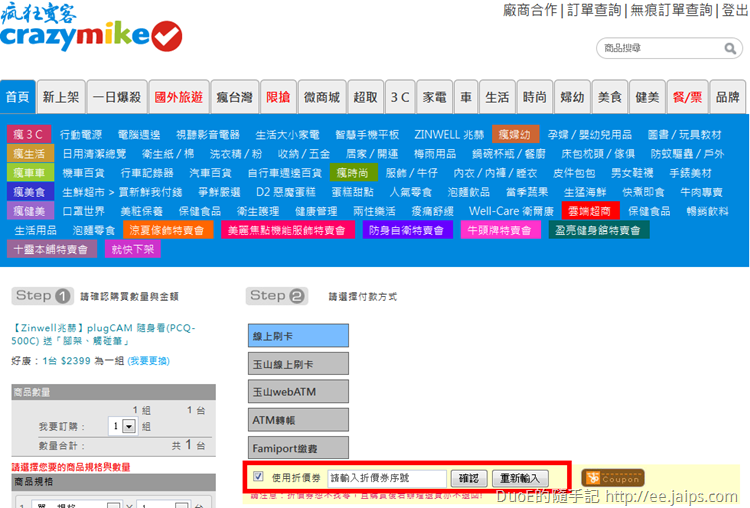Toggle the 使用折價券 checkbox

click(258, 476)
